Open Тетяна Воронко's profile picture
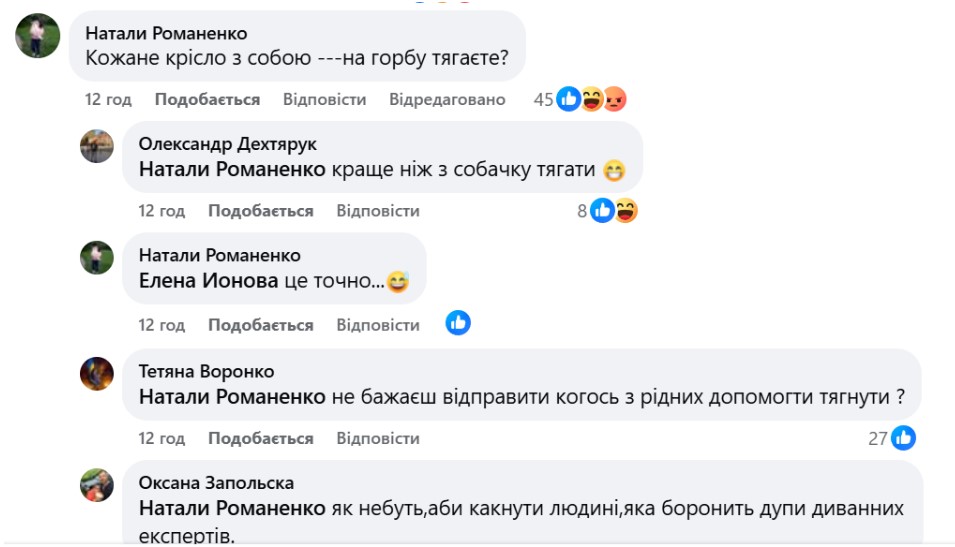This screenshot has width=955, height=547. 97,373
